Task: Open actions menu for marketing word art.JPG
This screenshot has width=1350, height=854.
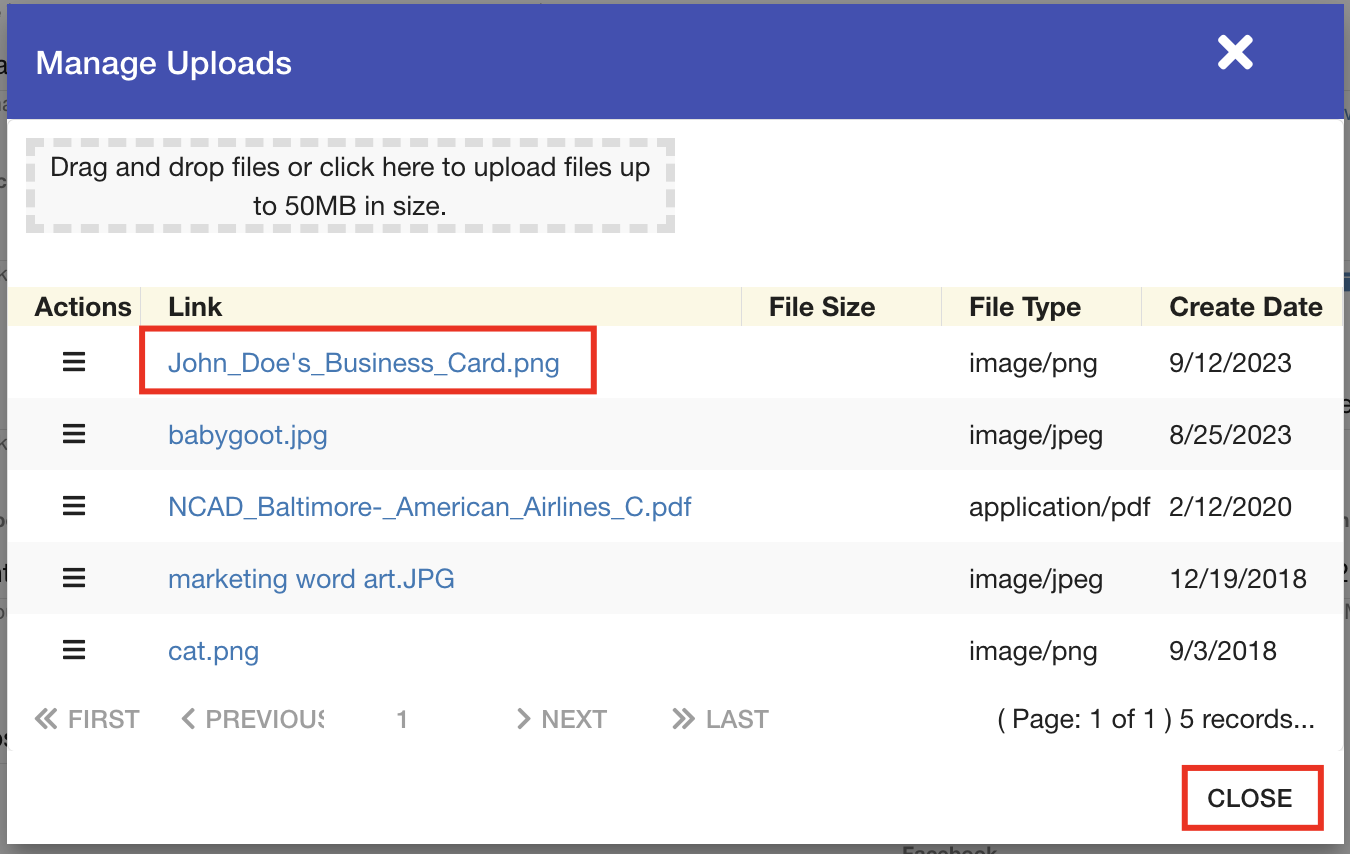Action: [x=74, y=578]
